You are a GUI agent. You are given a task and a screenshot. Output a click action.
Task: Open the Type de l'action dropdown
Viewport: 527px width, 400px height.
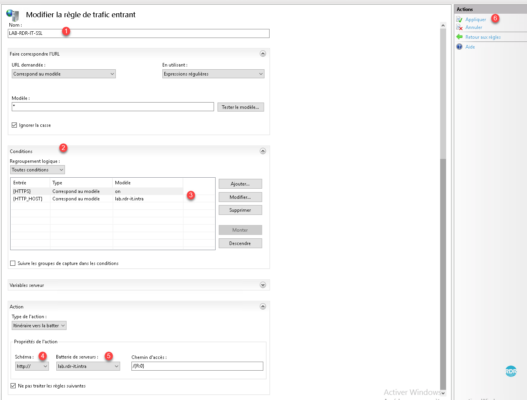(x=39, y=325)
